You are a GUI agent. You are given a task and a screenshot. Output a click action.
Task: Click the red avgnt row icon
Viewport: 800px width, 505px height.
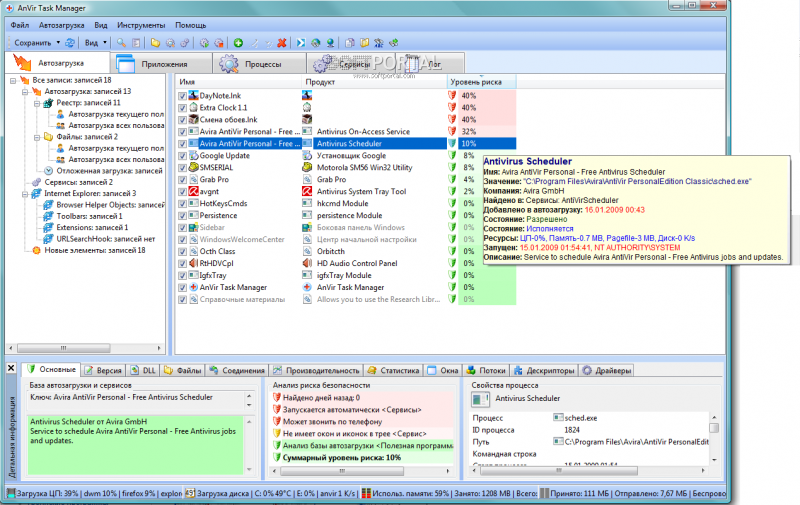[x=193, y=191]
